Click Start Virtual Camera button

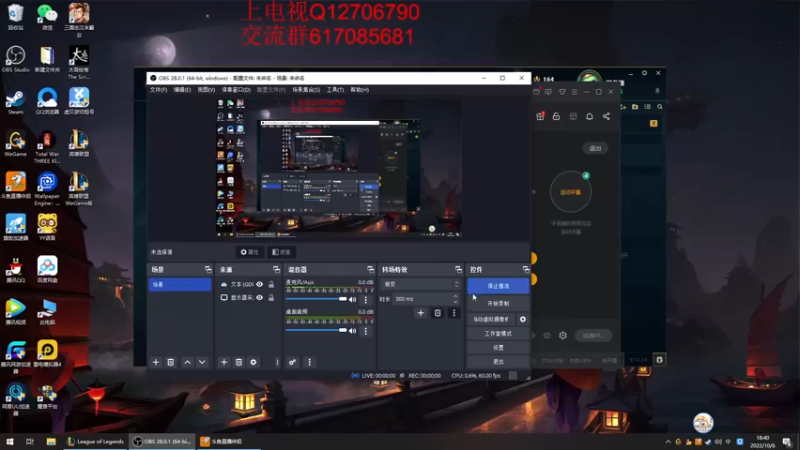click(x=491, y=319)
